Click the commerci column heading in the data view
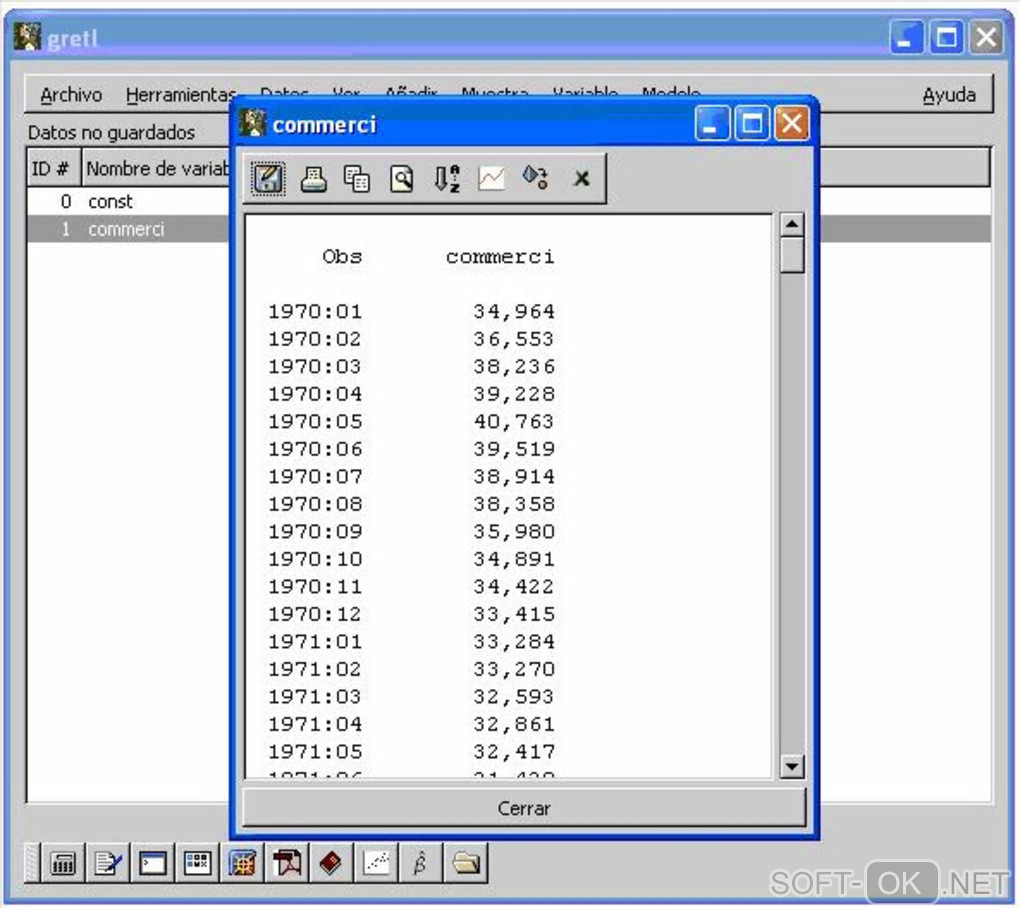This screenshot has height=908, width=1020. coord(500,256)
